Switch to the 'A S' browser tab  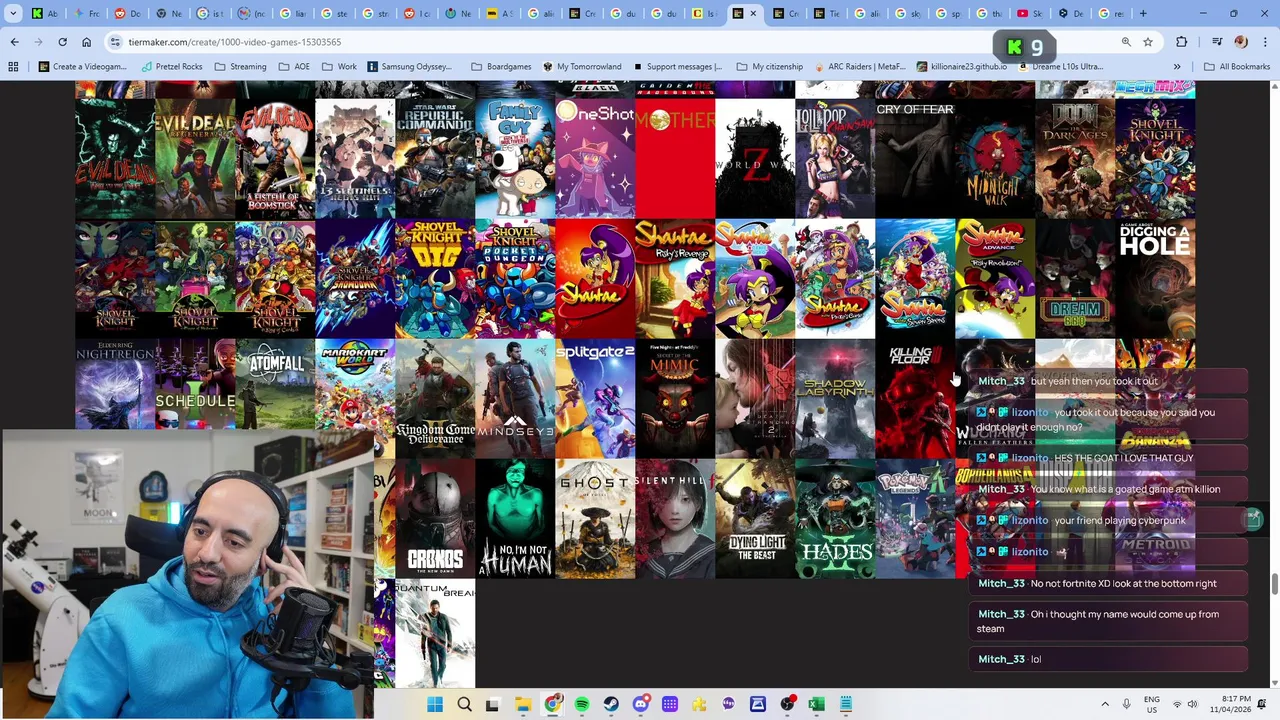pos(499,14)
